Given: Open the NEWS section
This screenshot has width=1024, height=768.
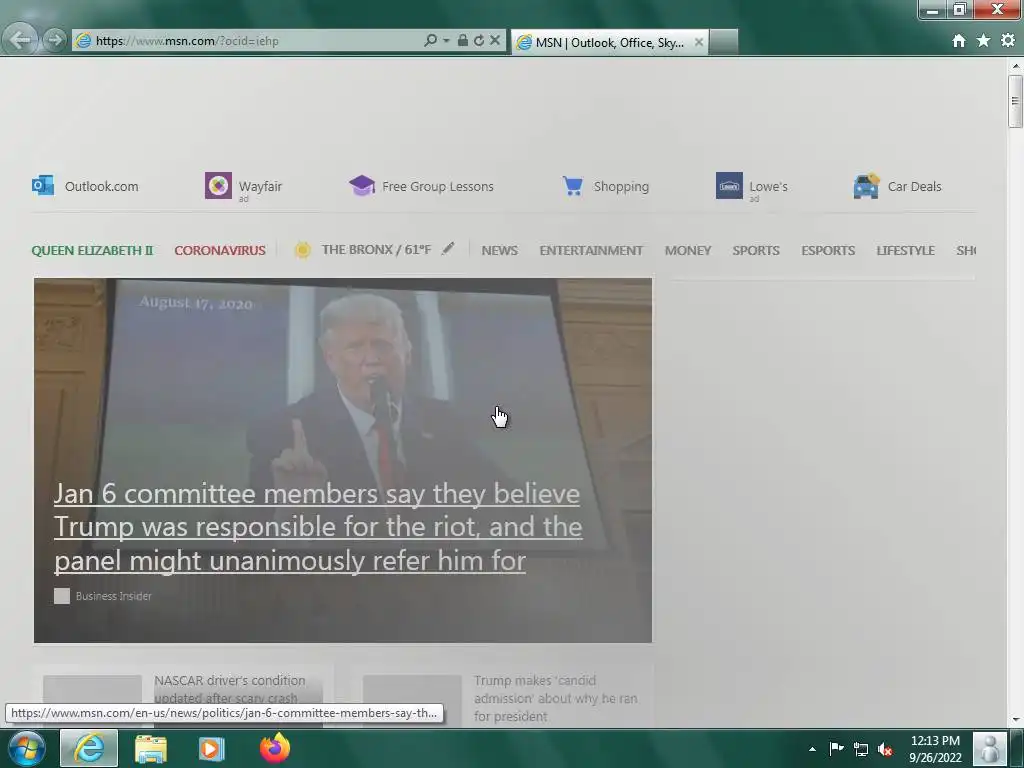Looking at the screenshot, I should (x=500, y=250).
